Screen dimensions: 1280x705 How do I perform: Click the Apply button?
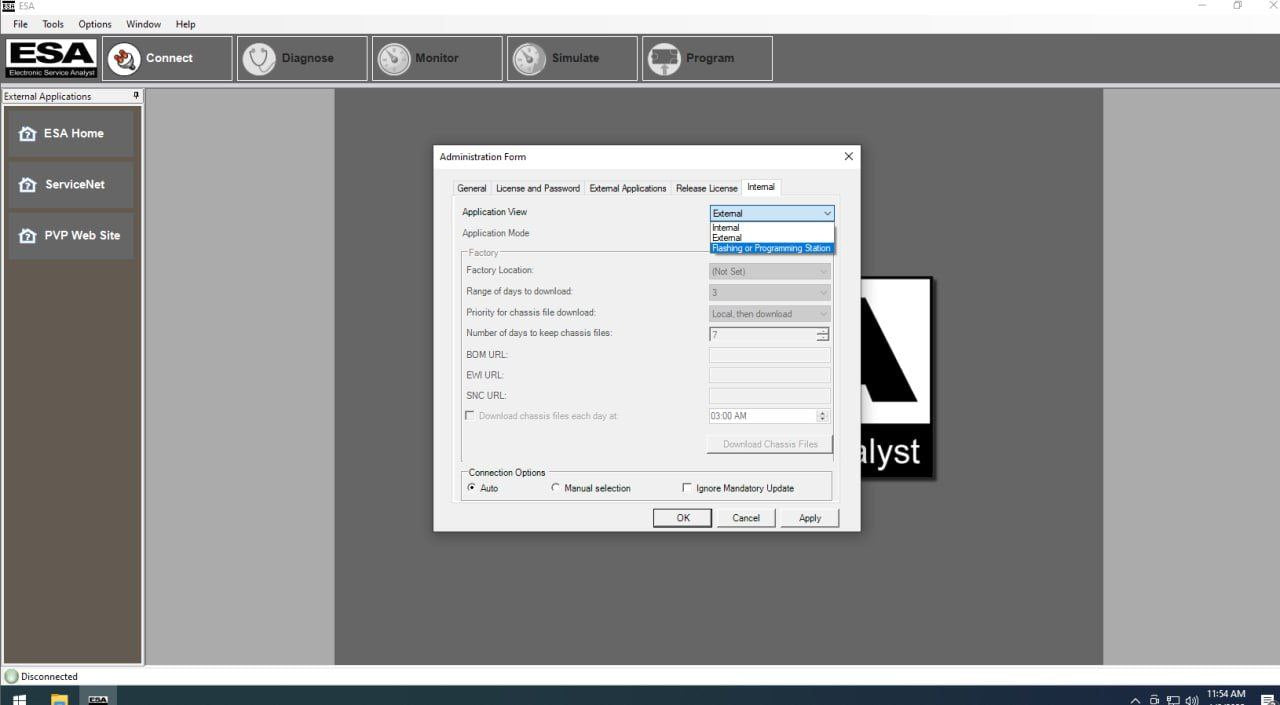point(809,518)
